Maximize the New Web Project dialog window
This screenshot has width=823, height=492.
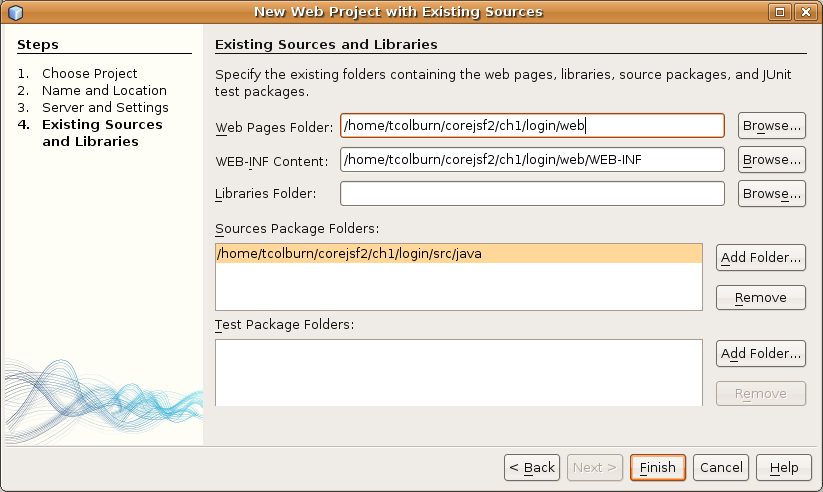click(x=780, y=12)
